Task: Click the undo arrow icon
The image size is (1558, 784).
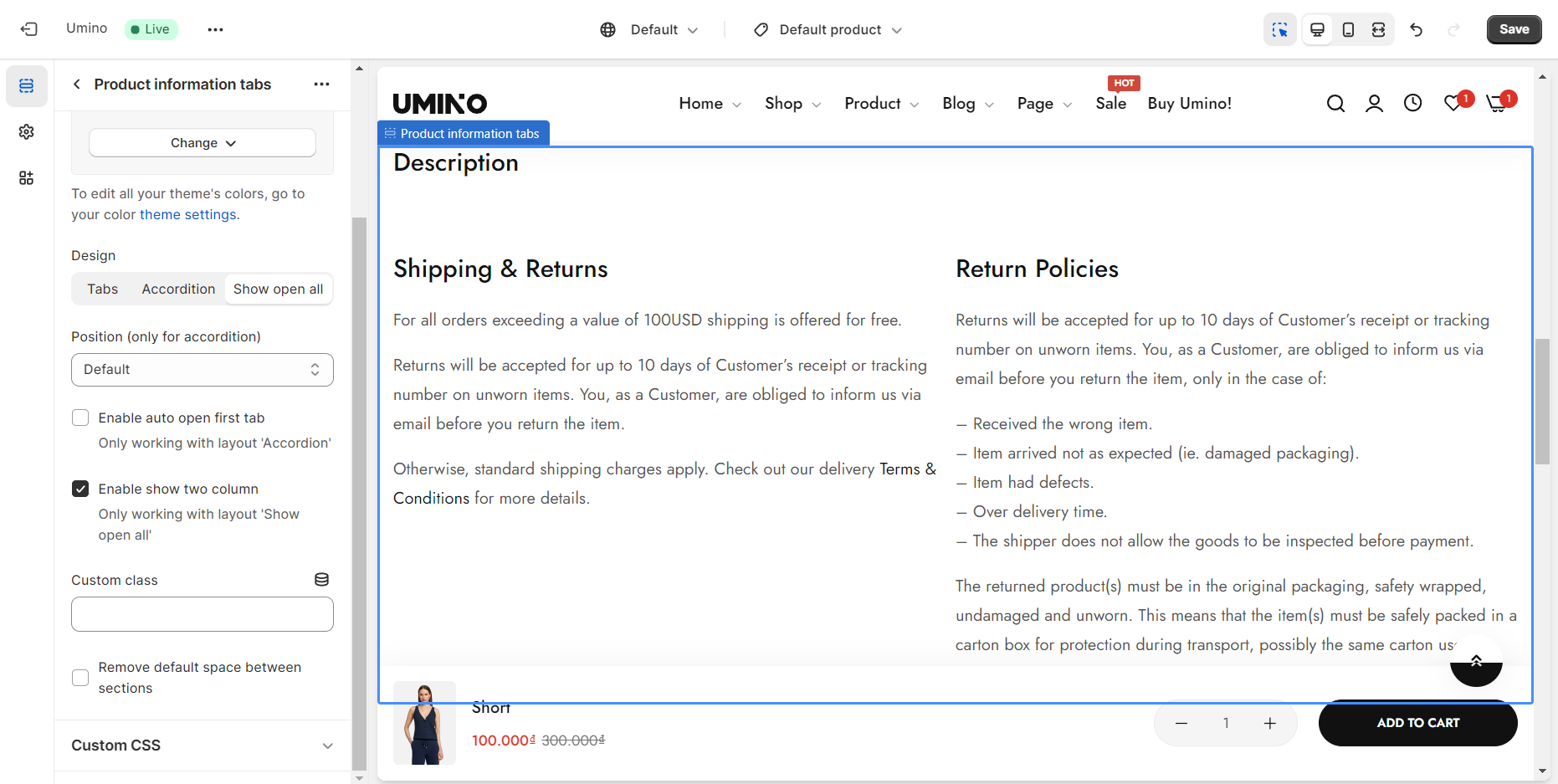Action: (x=1416, y=30)
